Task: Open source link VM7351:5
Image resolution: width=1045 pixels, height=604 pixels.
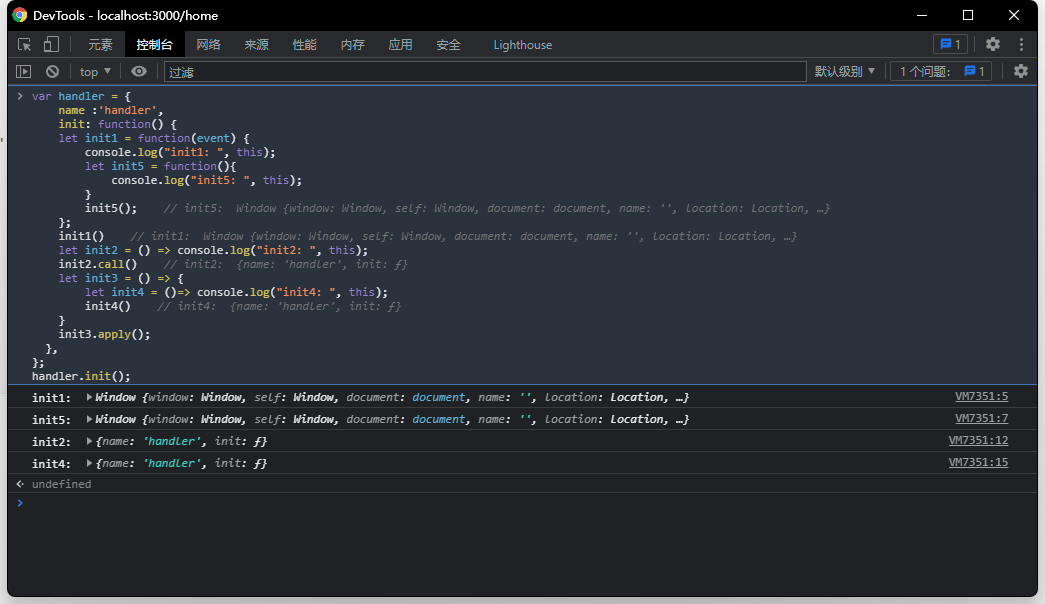Action: [981, 397]
